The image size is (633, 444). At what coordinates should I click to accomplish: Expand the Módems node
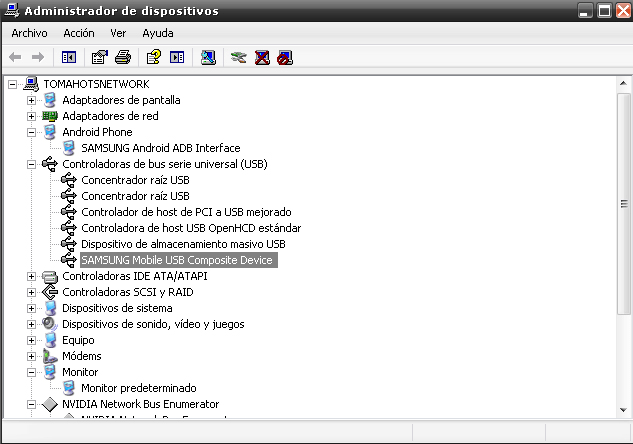click(31, 356)
